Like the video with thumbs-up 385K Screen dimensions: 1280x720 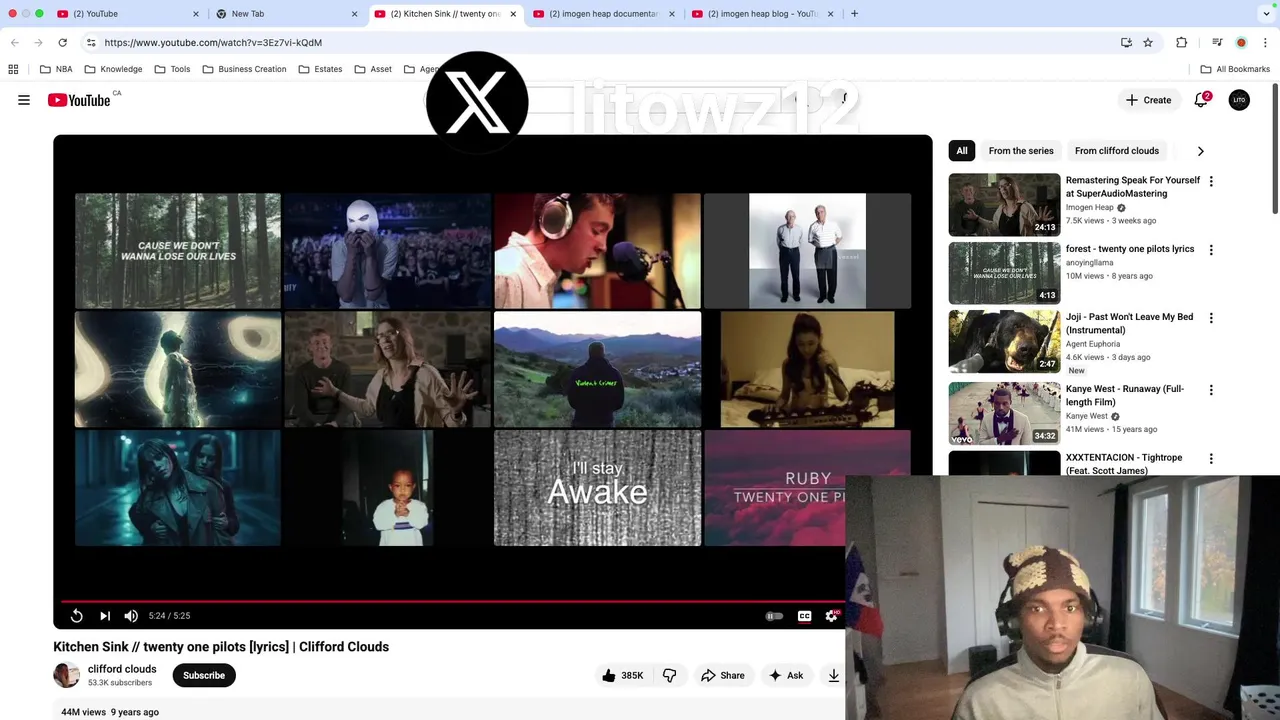[x=622, y=676]
